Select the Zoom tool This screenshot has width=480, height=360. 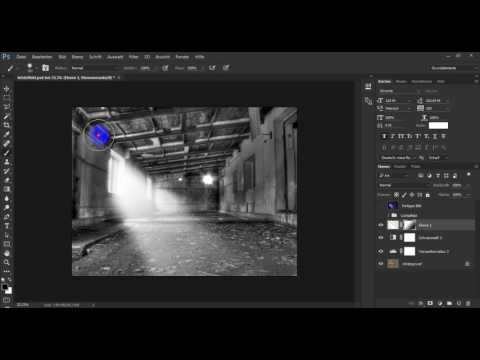pos(6,262)
